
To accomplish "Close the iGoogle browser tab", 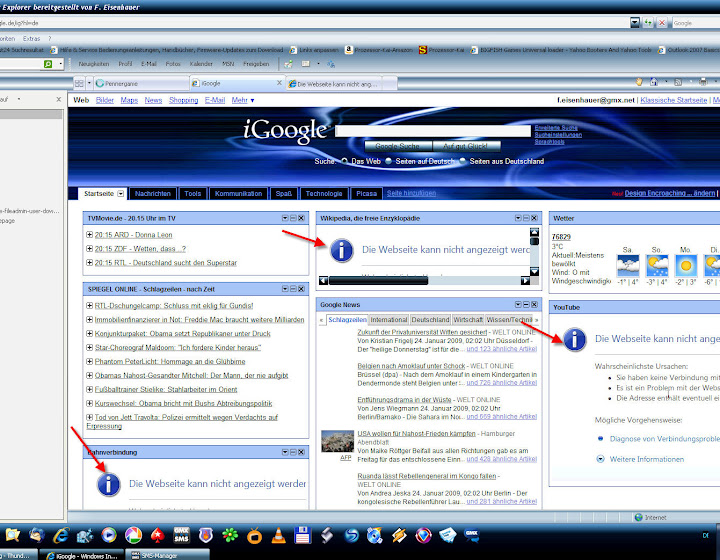I will [279, 83].
